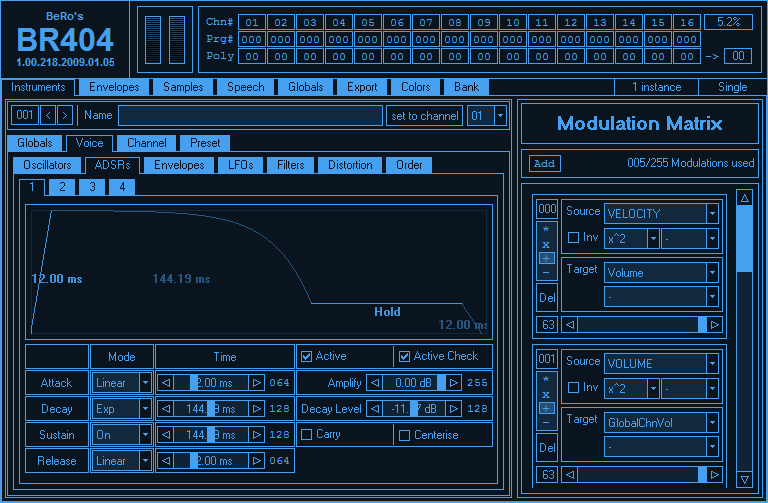This screenshot has width=768, height=503.
Task: Expand the VELOCITY source dropdown
Action: pyautogui.click(x=712, y=213)
